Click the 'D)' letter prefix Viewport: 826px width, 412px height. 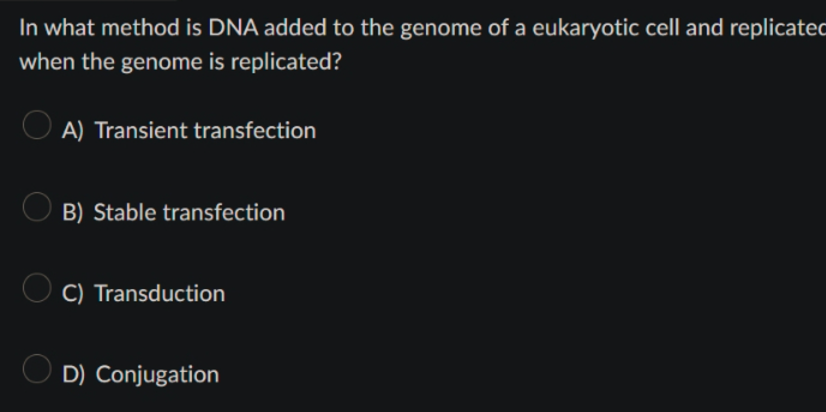73,375
